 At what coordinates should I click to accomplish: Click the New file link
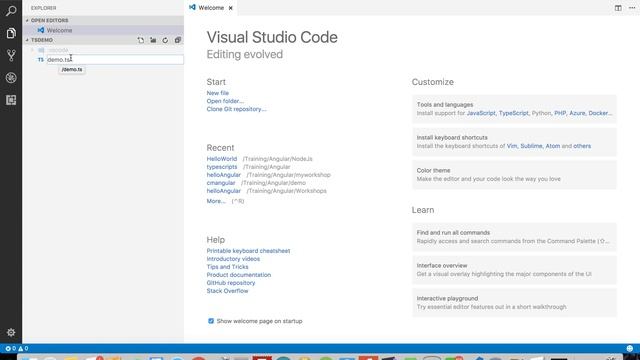(218, 93)
